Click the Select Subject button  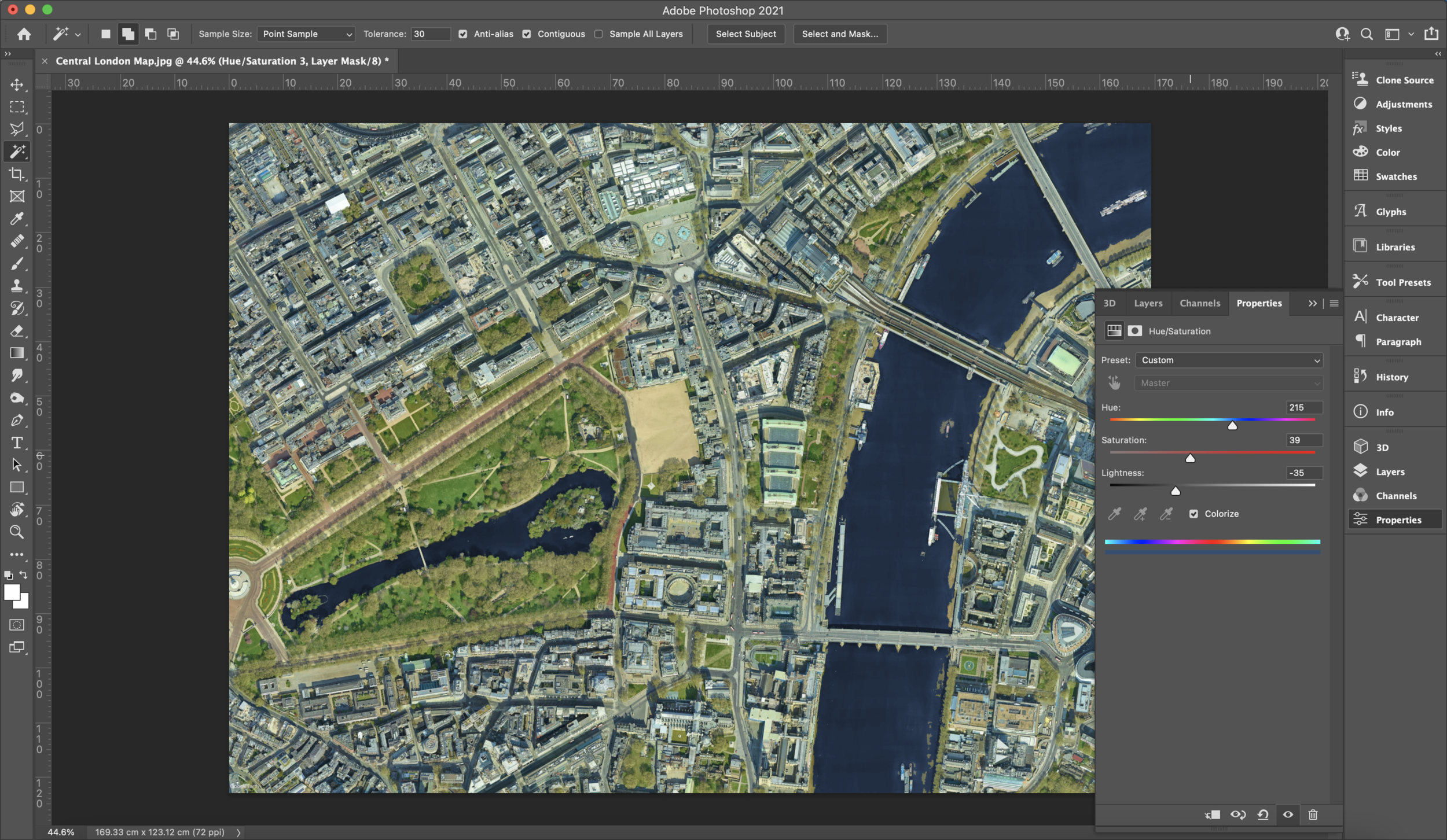(745, 34)
